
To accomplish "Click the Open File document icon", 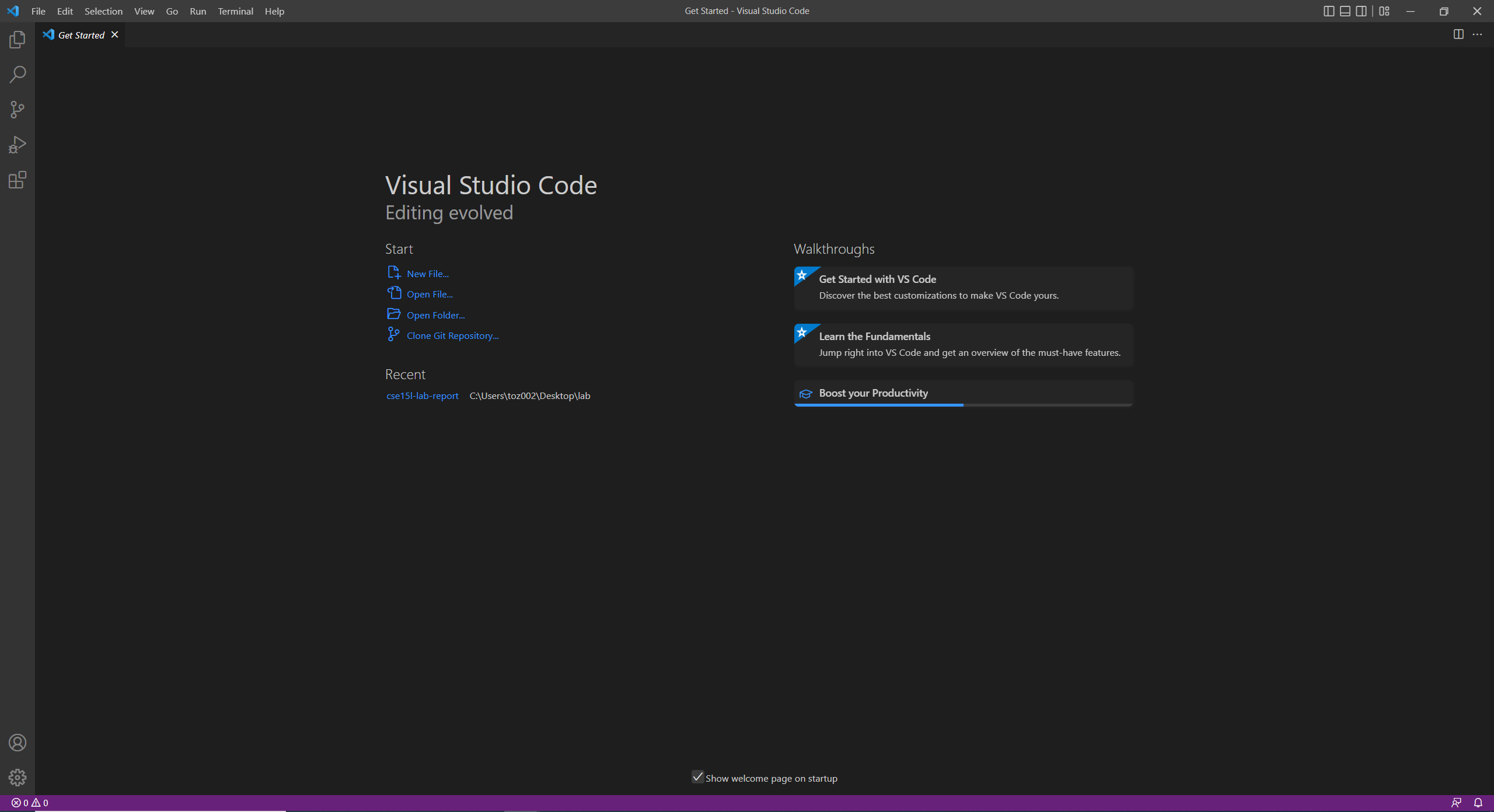I will [x=394, y=293].
